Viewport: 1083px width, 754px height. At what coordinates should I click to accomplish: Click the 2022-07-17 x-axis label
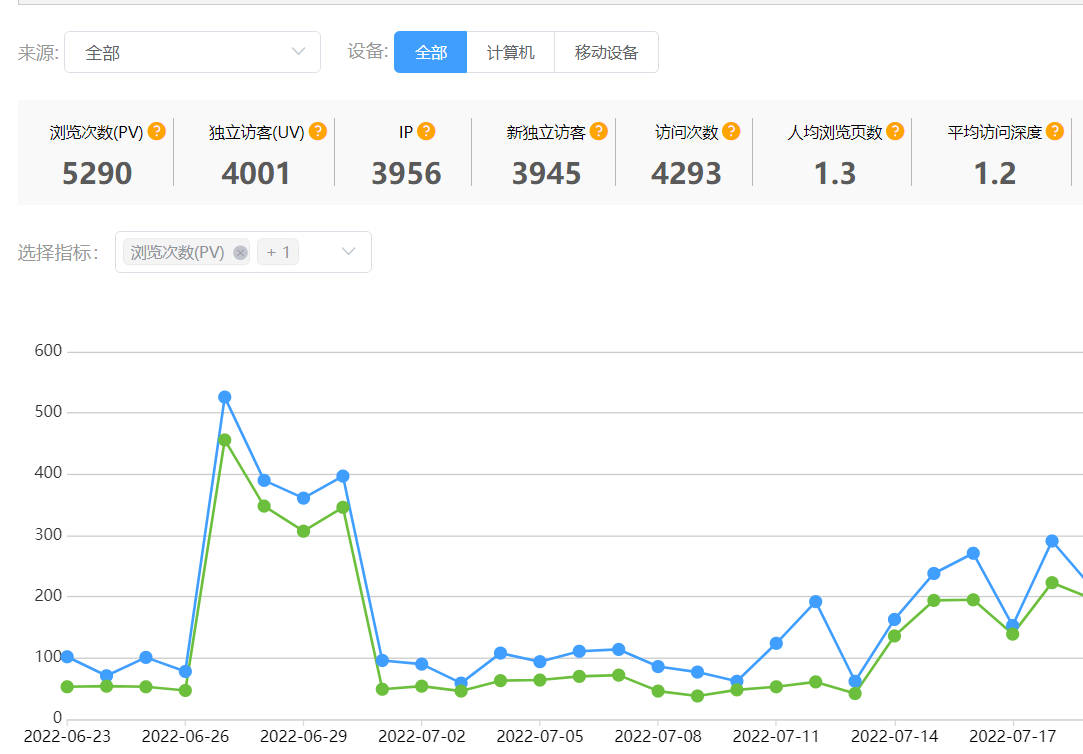point(1013,736)
